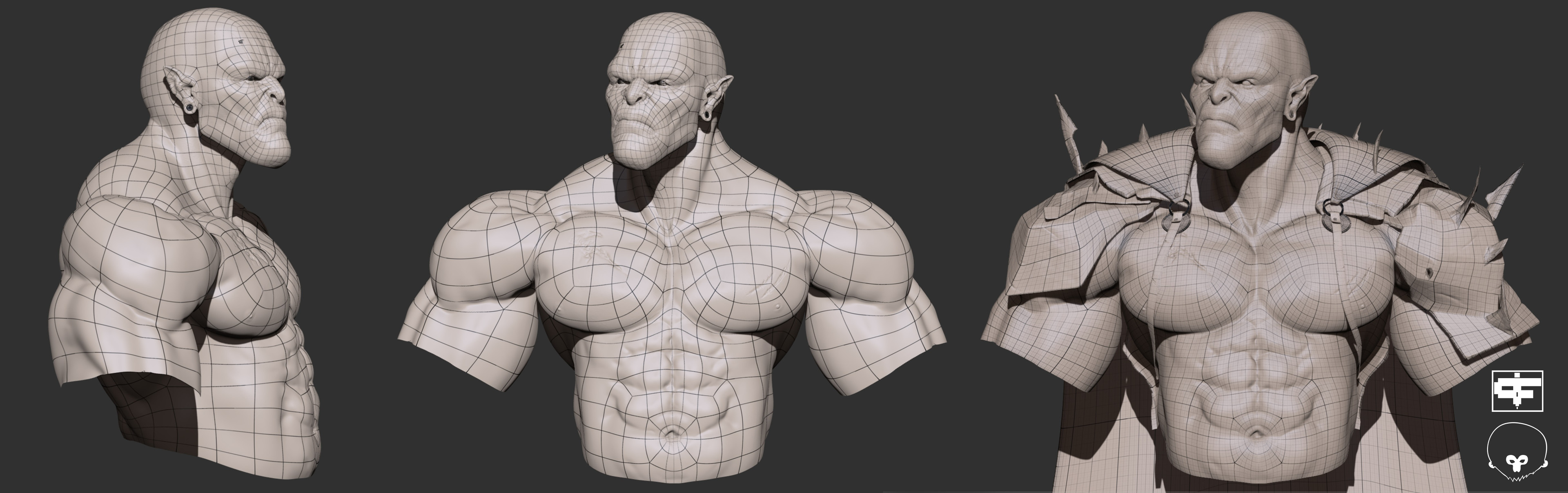The height and width of the screenshot is (493, 1568).
Task: Click the rectangular pixel-art logo
Action: tap(1517, 390)
